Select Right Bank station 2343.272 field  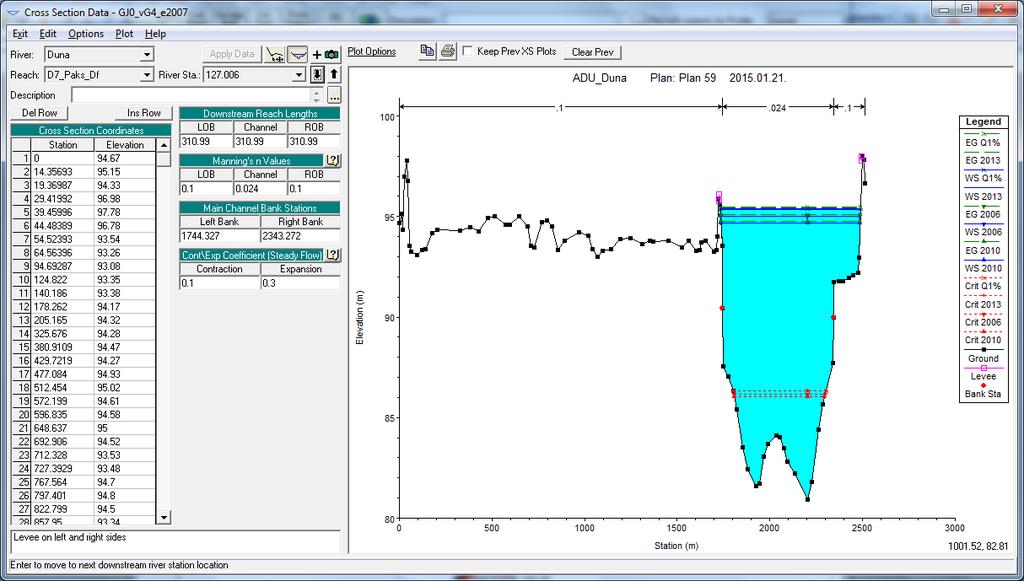coord(300,236)
